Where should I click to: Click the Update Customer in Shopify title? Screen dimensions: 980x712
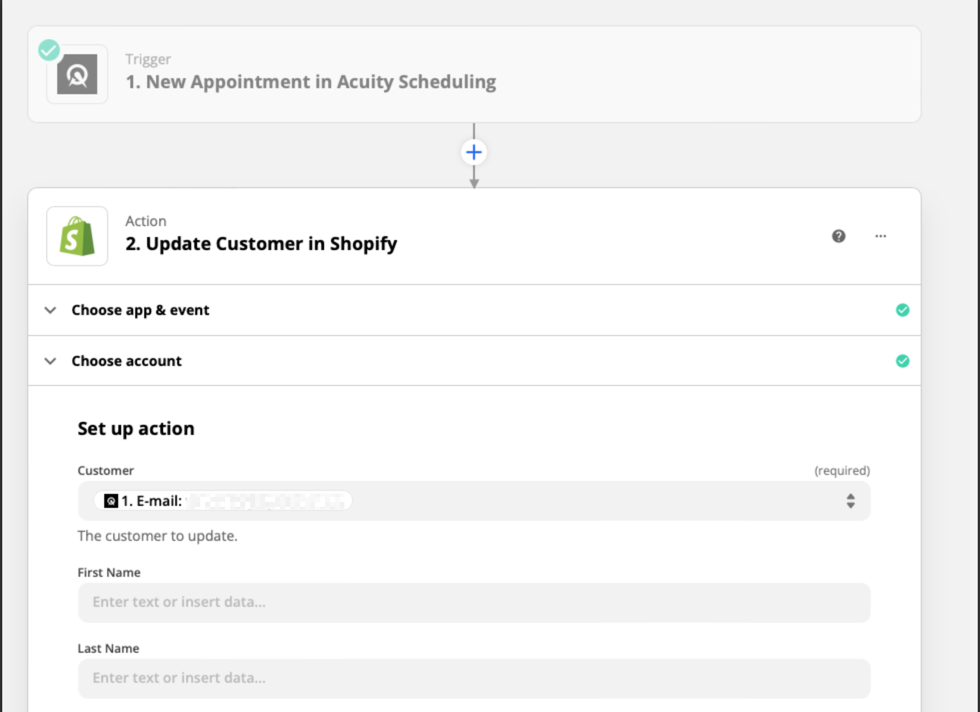click(x=261, y=244)
